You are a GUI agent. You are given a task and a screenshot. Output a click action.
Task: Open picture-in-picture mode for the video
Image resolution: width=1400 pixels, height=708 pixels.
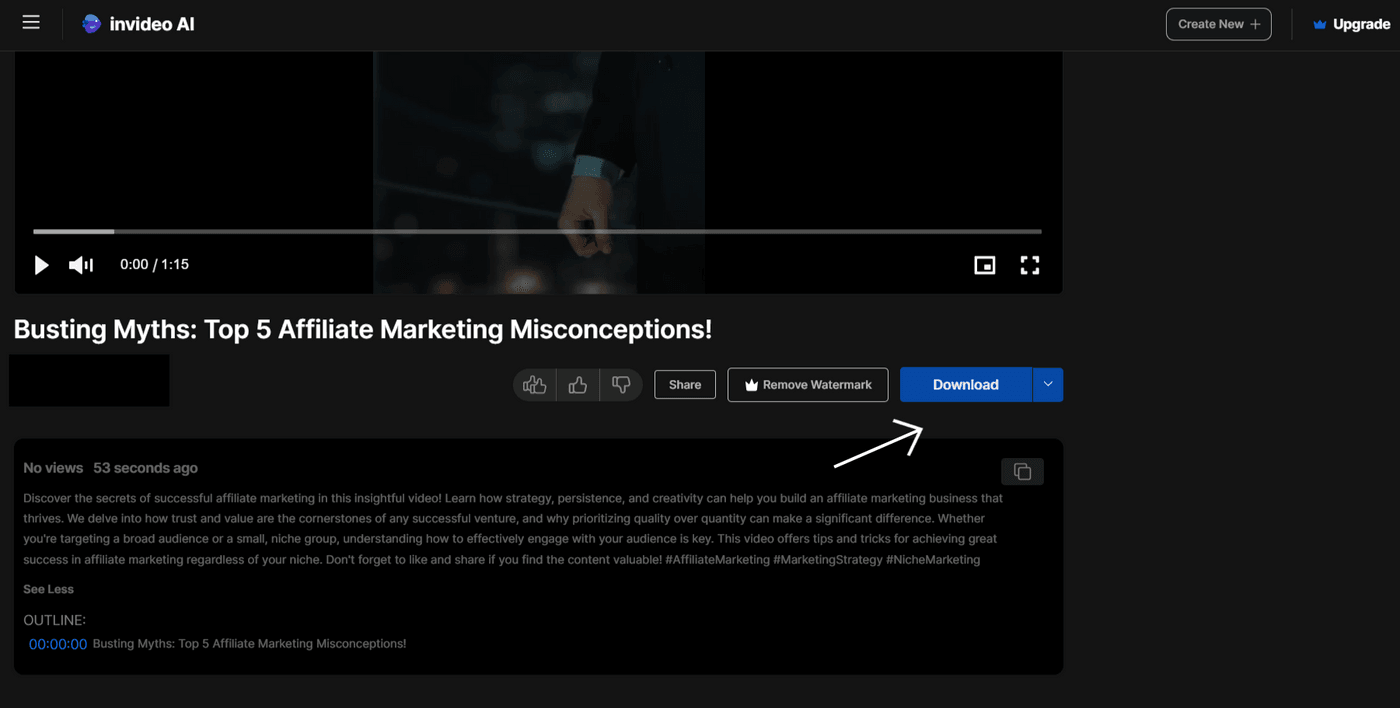985,264
